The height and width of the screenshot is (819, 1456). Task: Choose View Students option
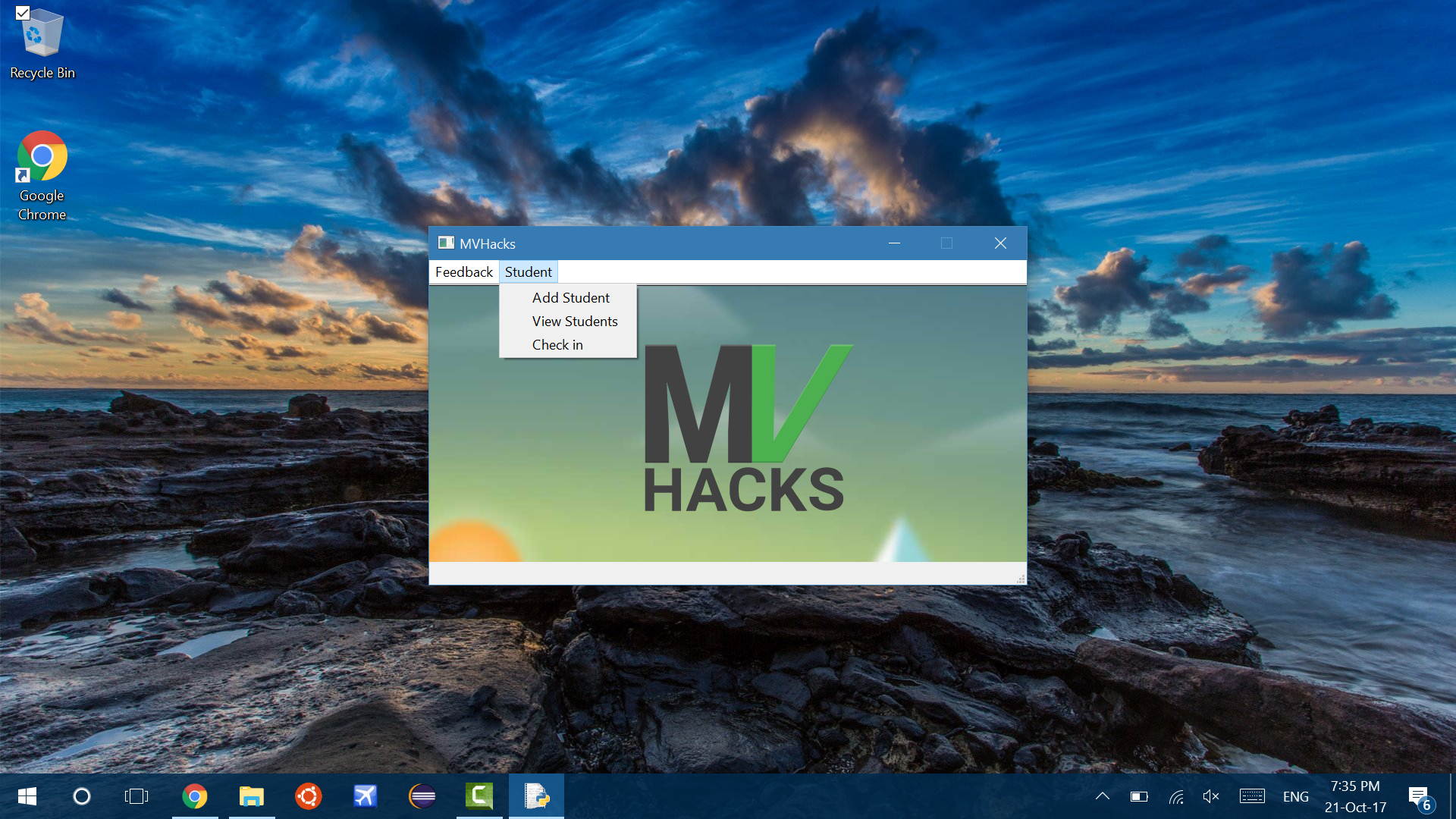click(574, 322)
